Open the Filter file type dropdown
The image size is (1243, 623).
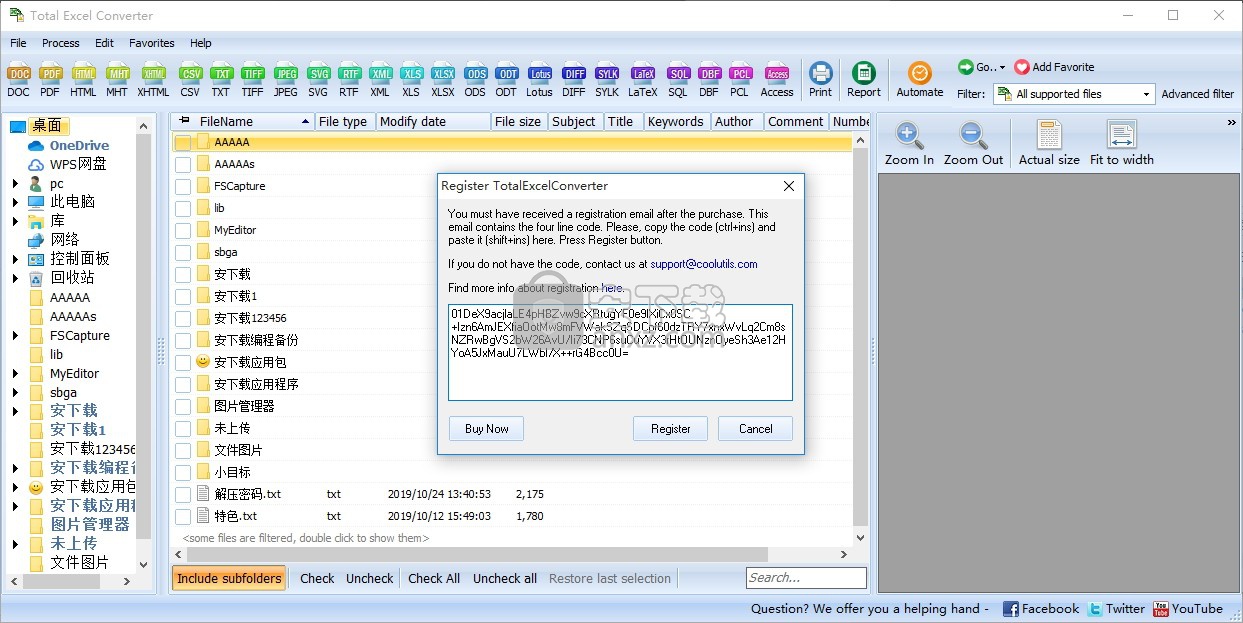pos(1147,94)
